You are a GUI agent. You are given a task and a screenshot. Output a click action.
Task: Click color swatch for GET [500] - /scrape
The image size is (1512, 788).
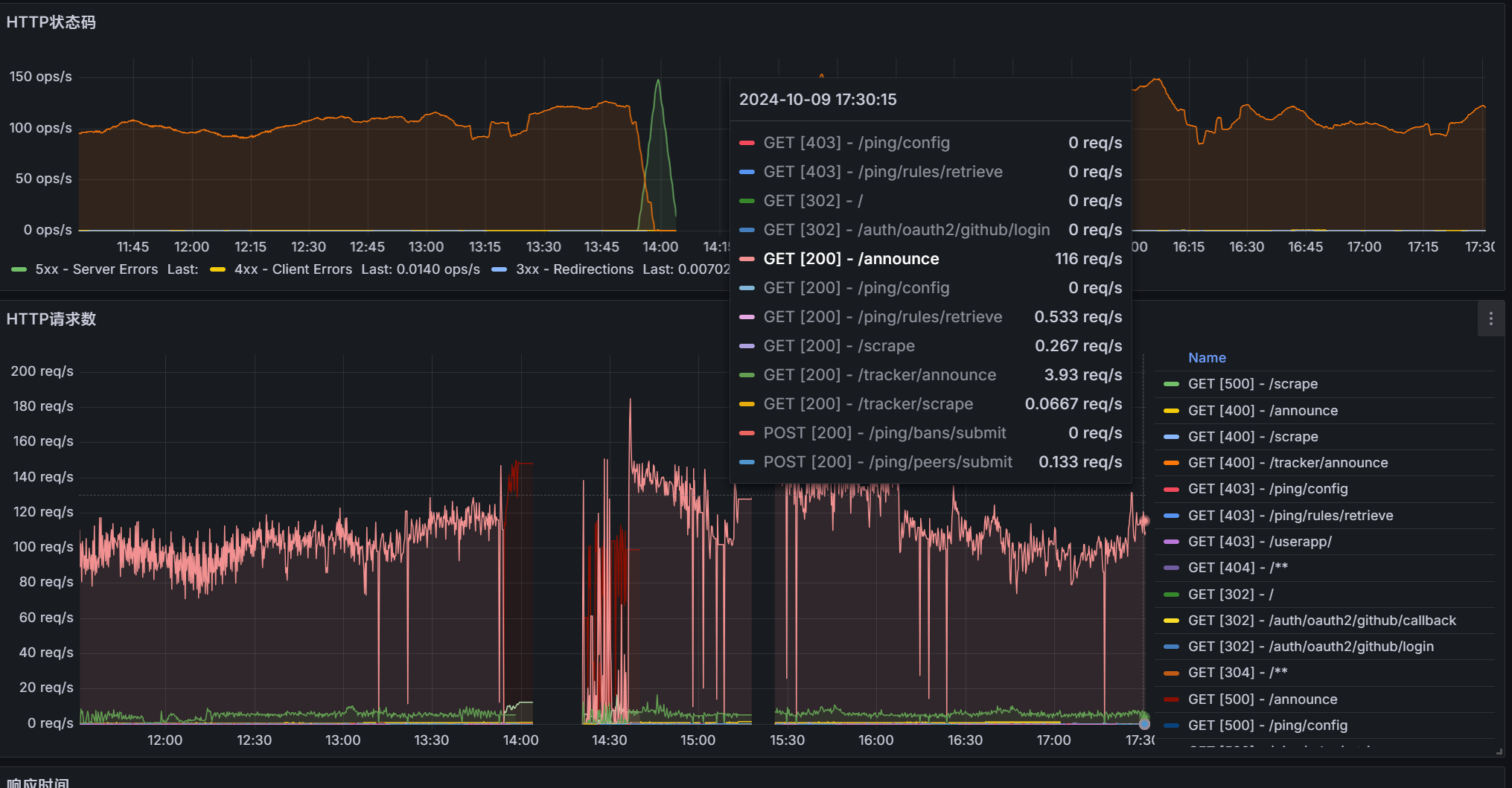tap(1171, 384)
